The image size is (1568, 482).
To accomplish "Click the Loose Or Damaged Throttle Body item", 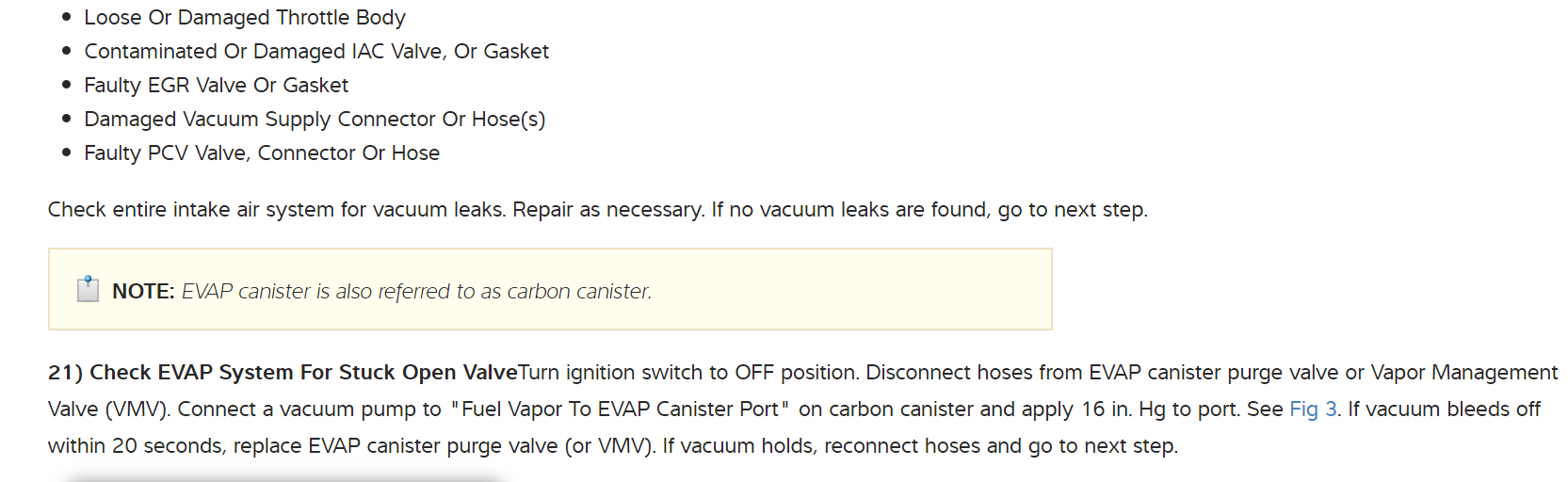I will (244, 18).
